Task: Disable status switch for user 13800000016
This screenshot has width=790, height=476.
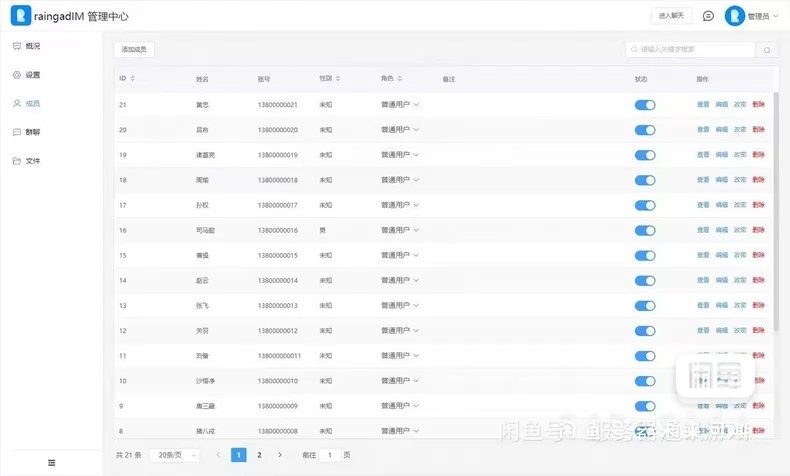Action: tap(645, 230)
